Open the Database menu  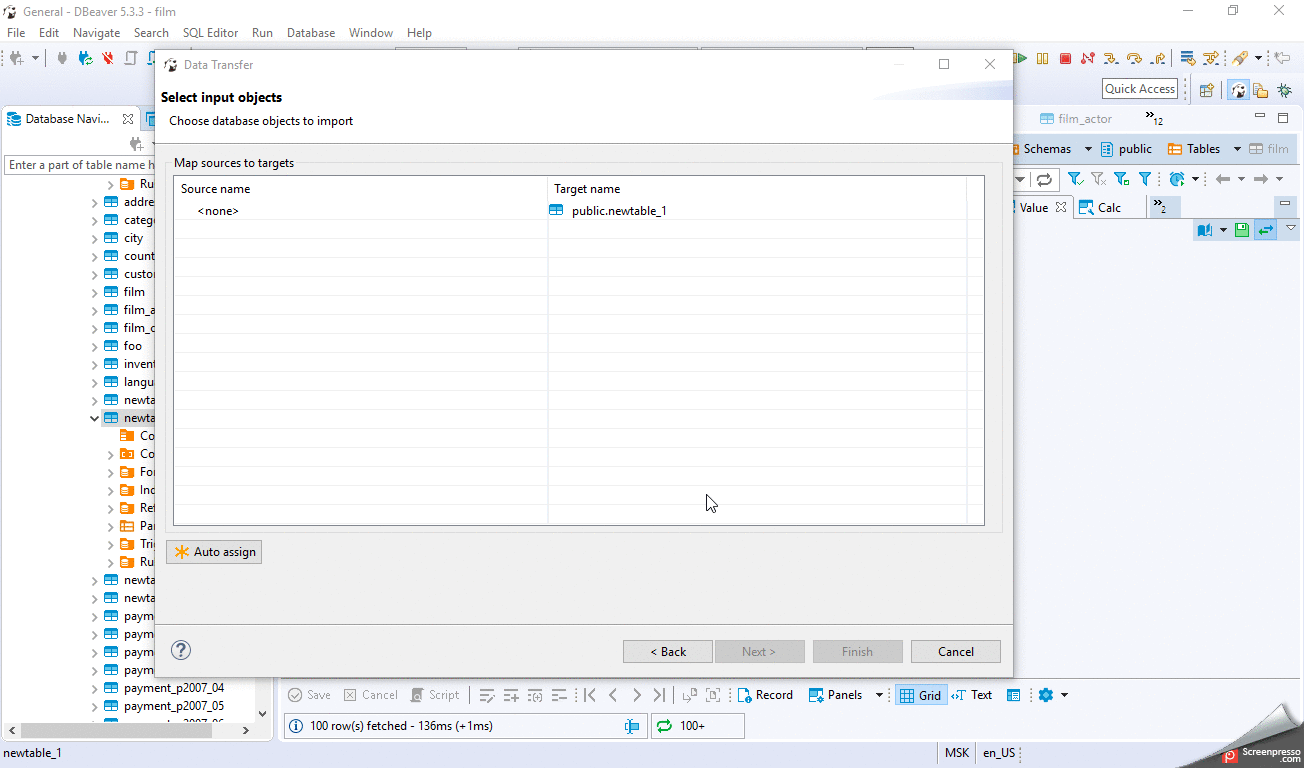click(310, 32)
